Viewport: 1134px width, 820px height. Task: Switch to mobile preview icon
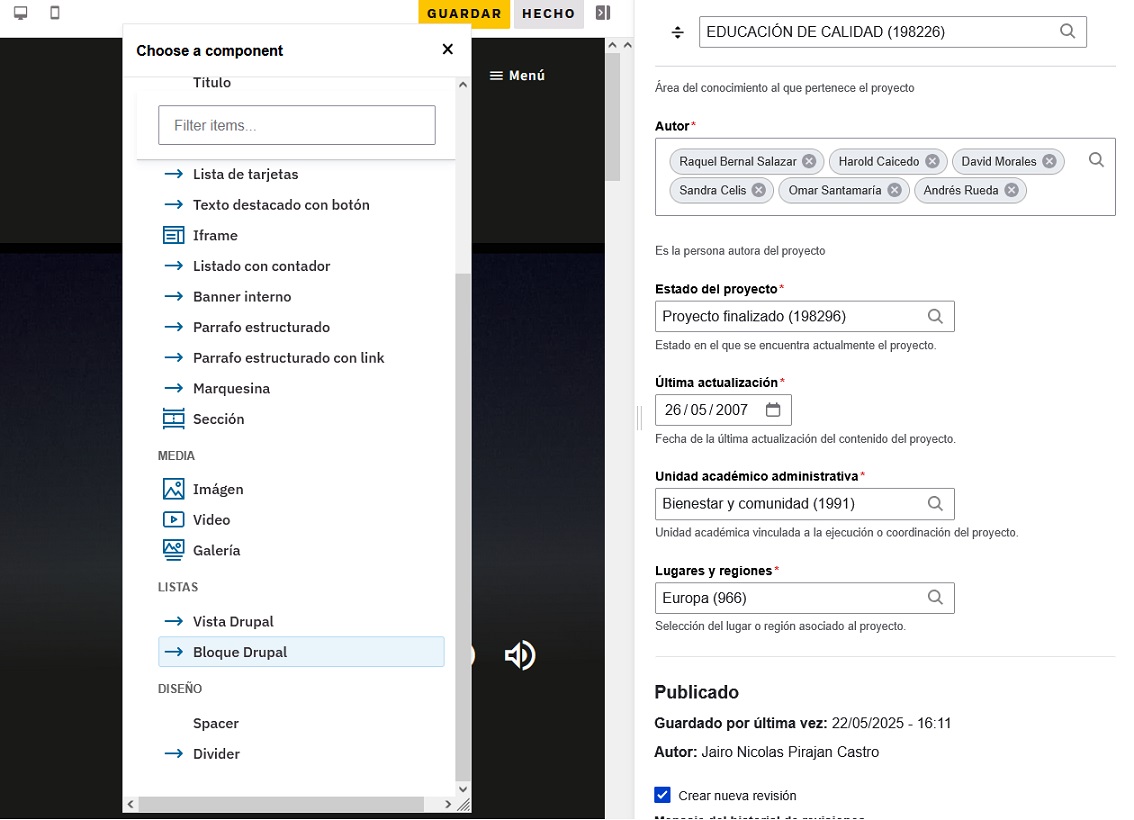coord(55,13)
